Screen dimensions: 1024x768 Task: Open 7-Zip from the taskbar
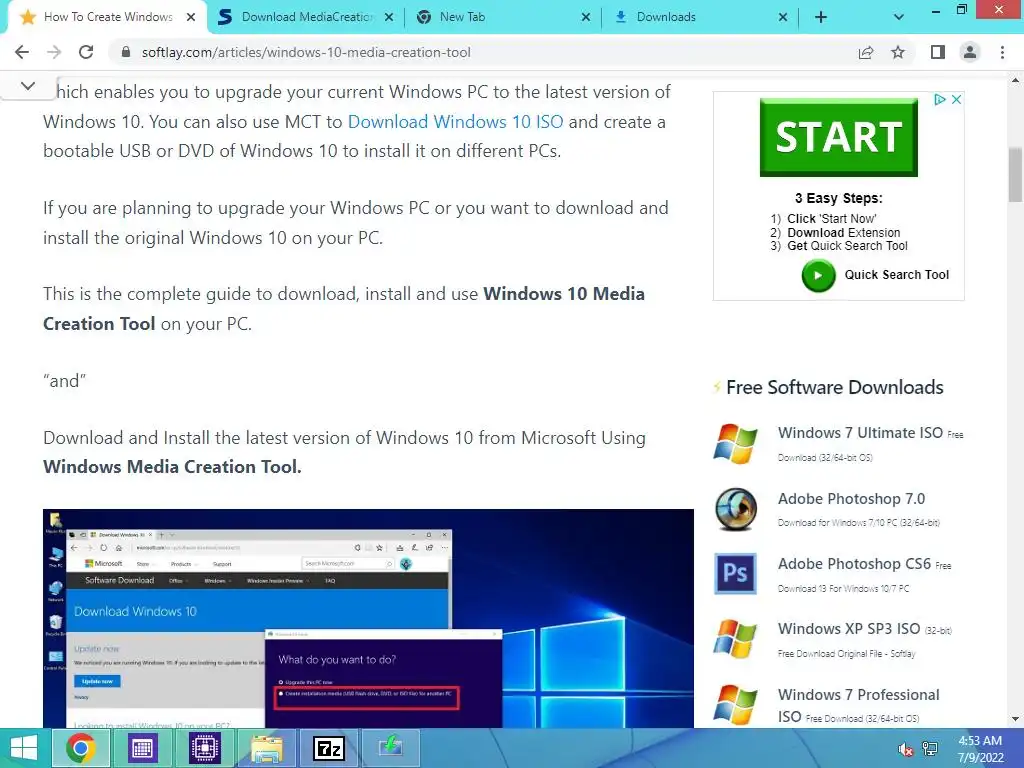tap(329, 748)
